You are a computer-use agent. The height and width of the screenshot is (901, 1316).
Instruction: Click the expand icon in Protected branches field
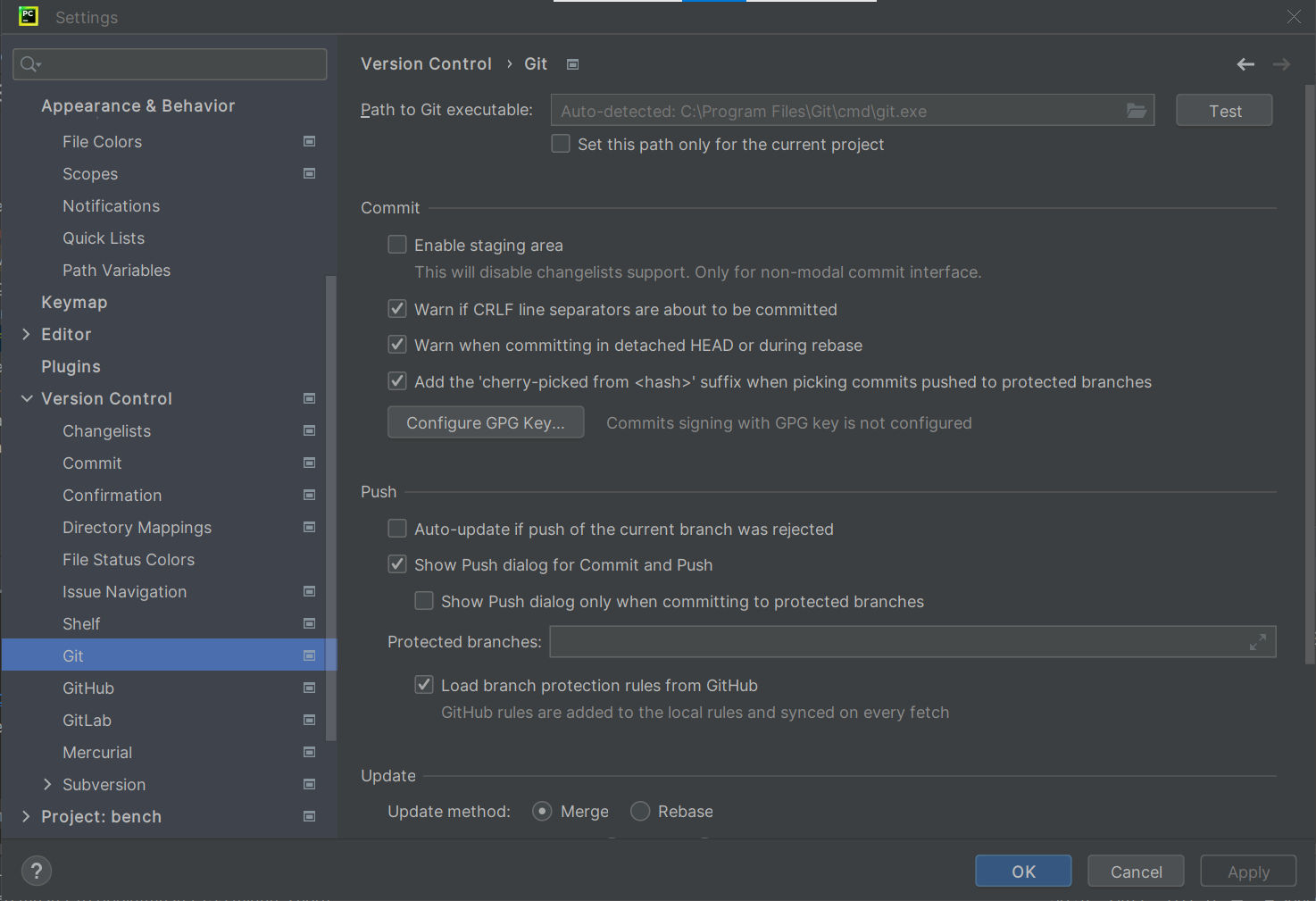point(1258,642)
